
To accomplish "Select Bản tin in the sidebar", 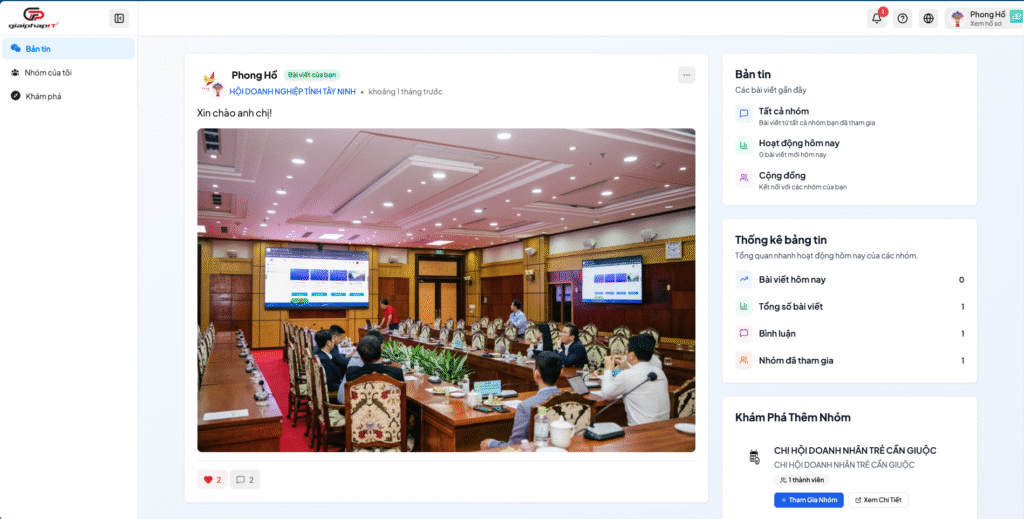I will pos(68,48).
